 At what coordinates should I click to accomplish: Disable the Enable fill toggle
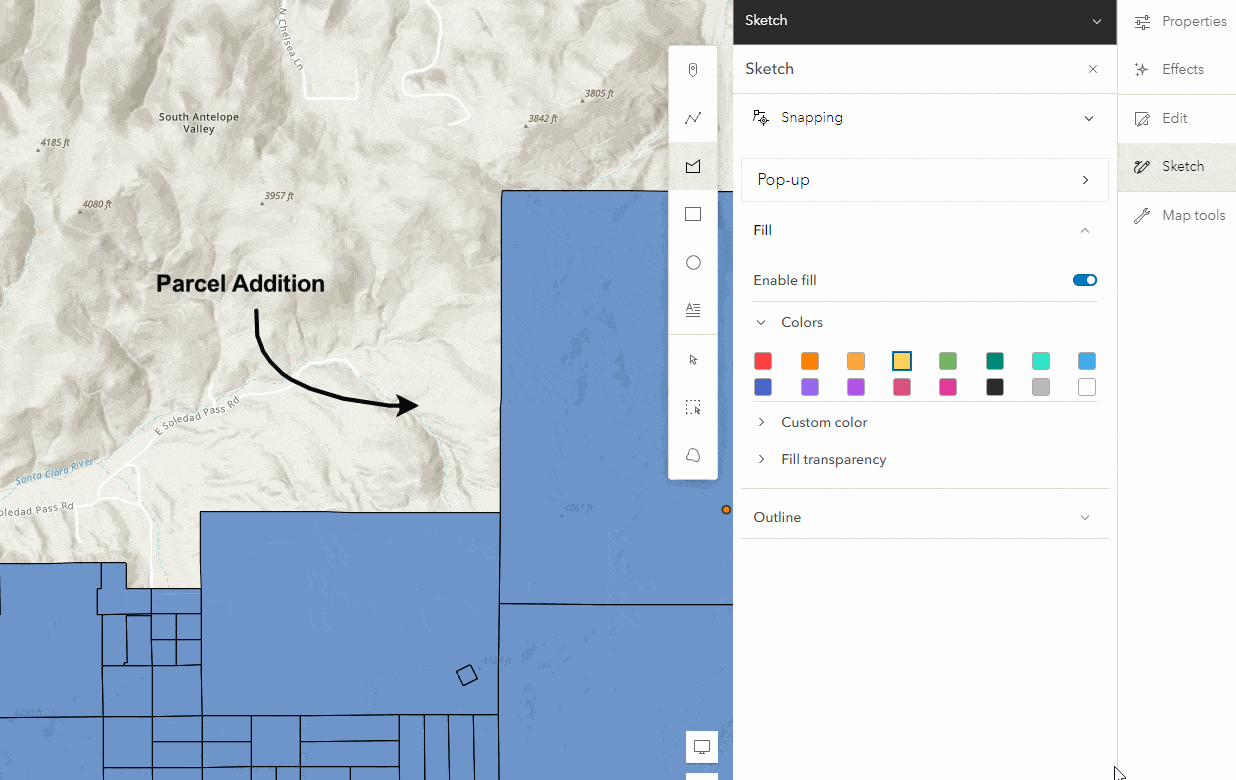click(1084, 280)
